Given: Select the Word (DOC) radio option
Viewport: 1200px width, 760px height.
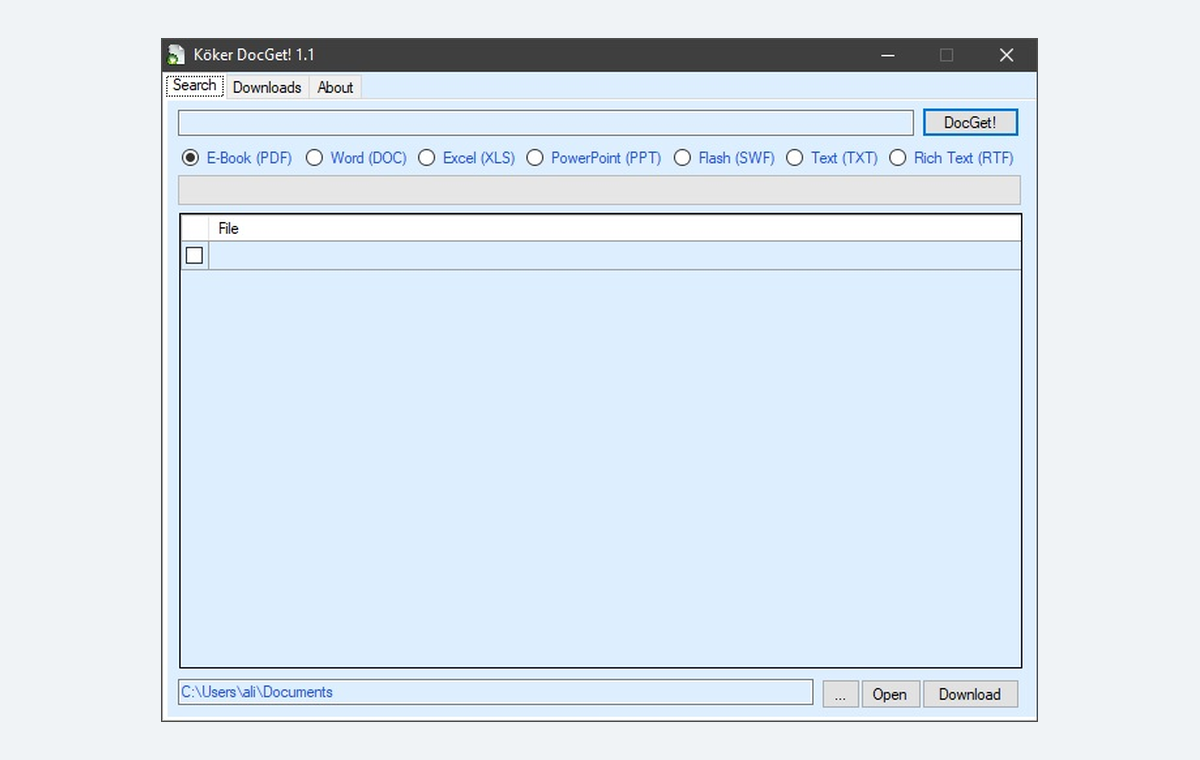Looking at the screenshot, I should [357, 158].
